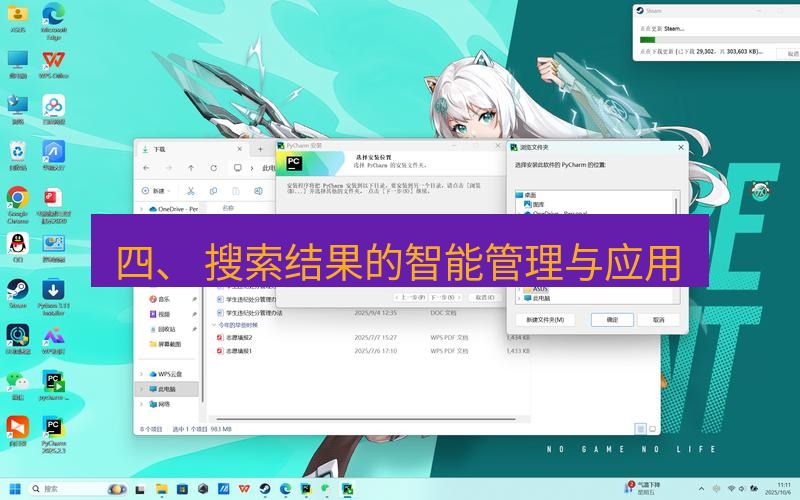Click the taskbar search box
Image resolution: width=800 pixels, height=500 pixels.
tap(78, 489)
